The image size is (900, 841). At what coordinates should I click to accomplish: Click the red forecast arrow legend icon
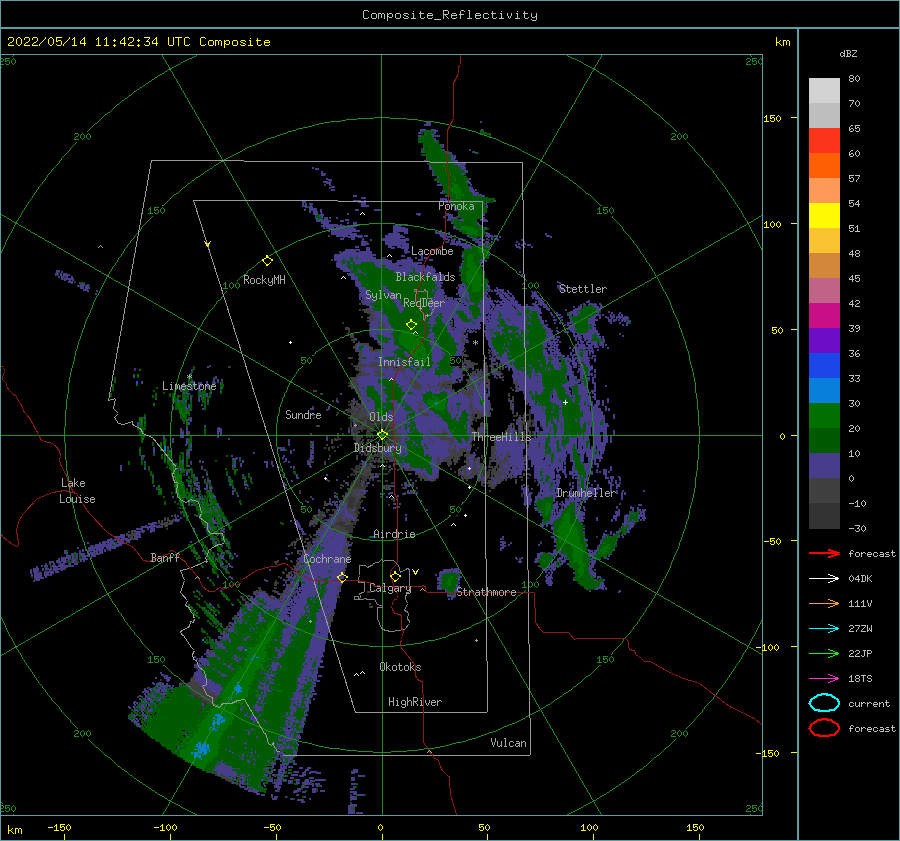(824, 553)
